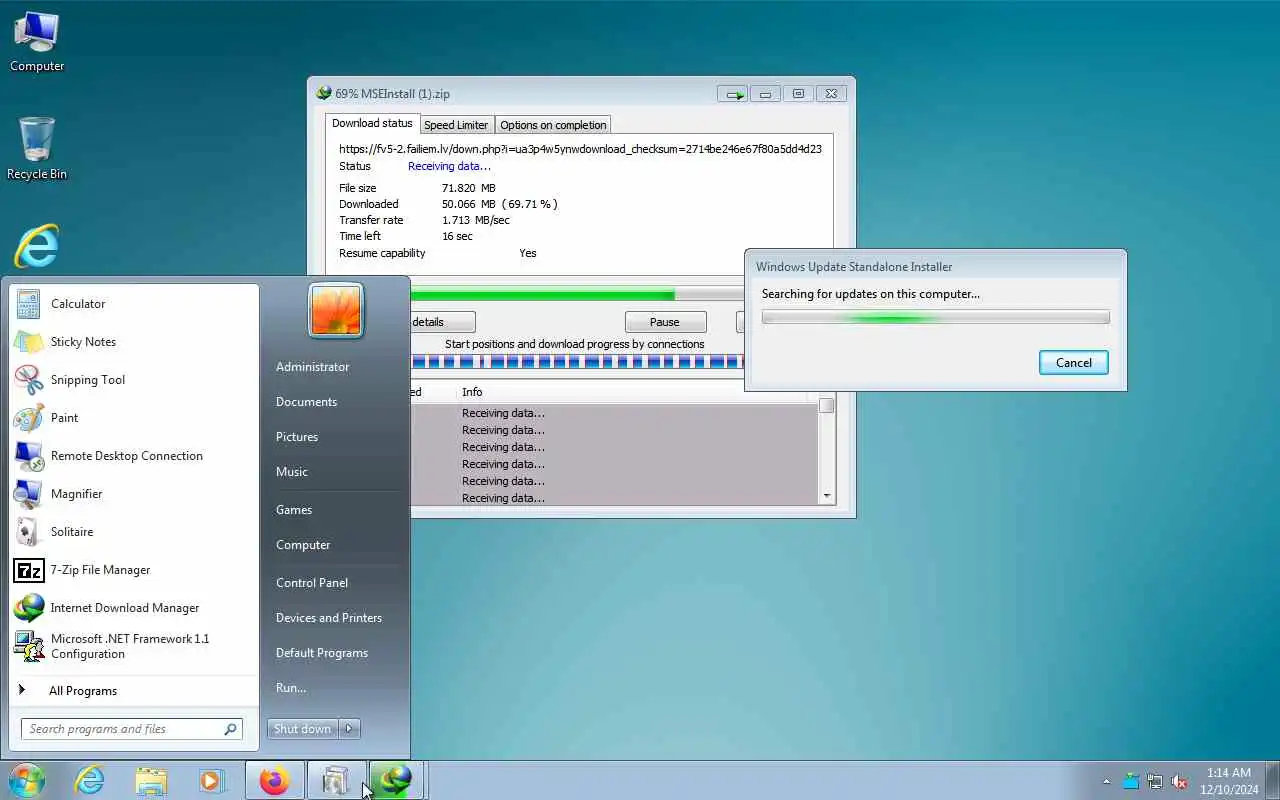The height and width of the screenshot is (800, 1280).
Task: Open Documents from the Start menu
Action: 306,402
